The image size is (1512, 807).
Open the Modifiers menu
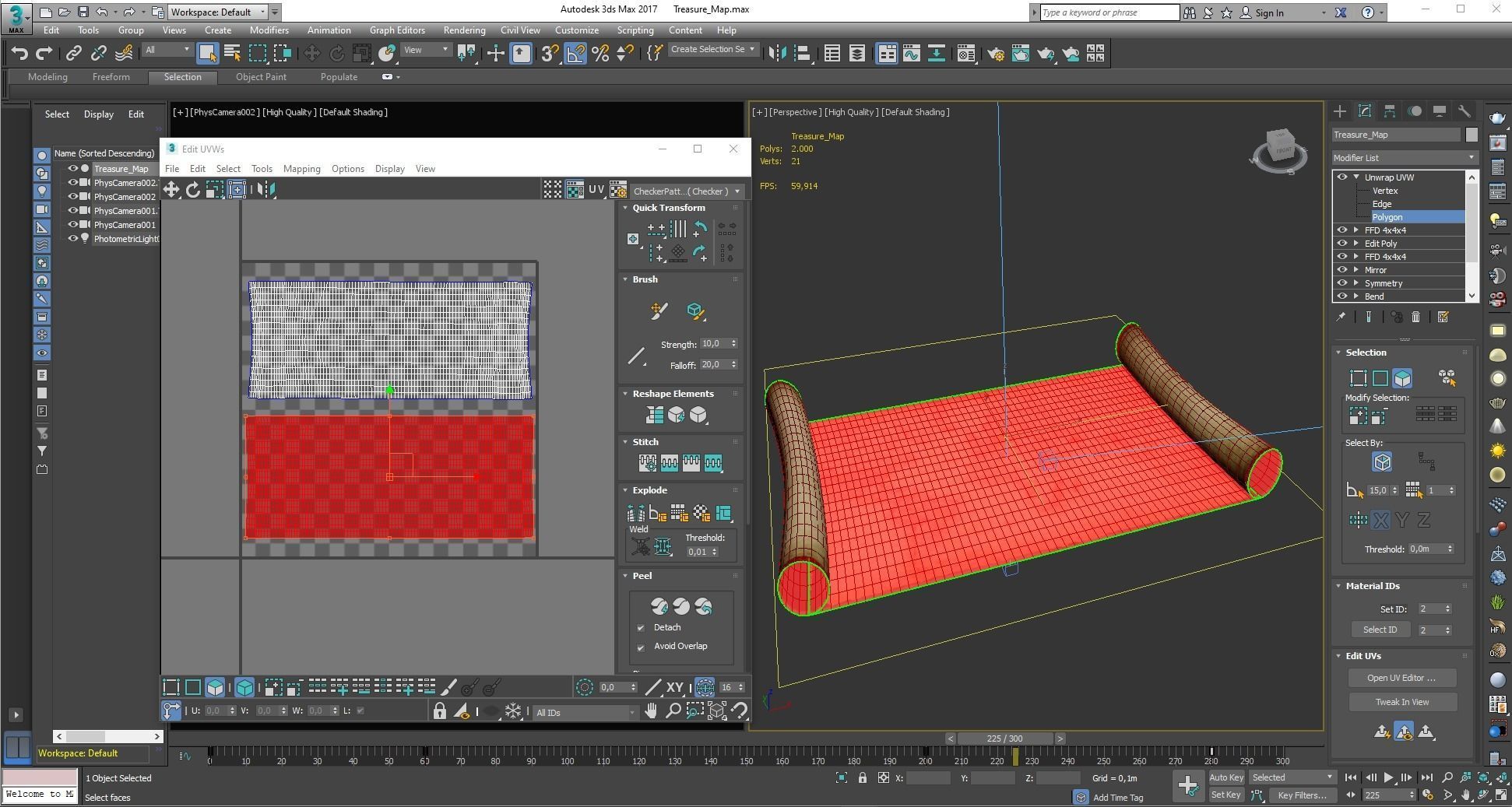click(x=269, y=30)
